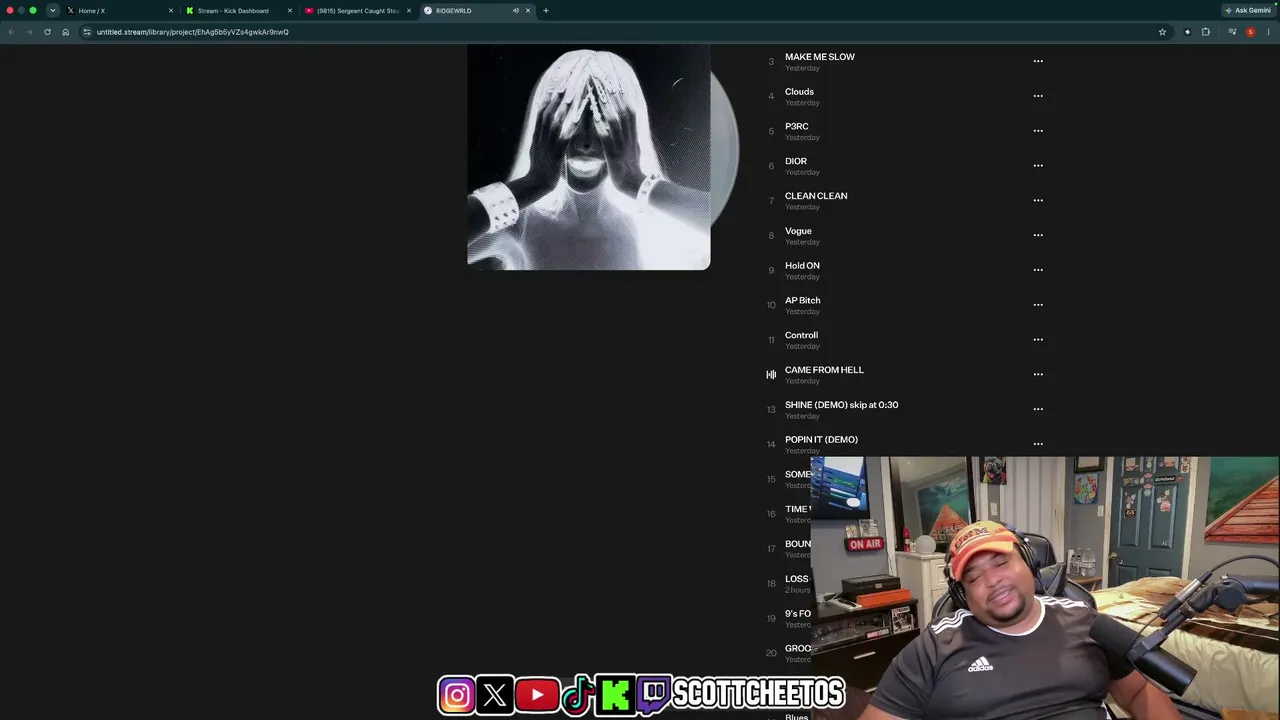Click the Ask Gemini button

[x=1249, y=11]
